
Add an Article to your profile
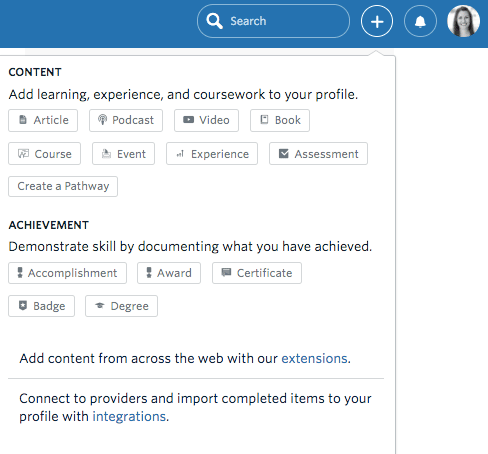[x=43, y=120]
